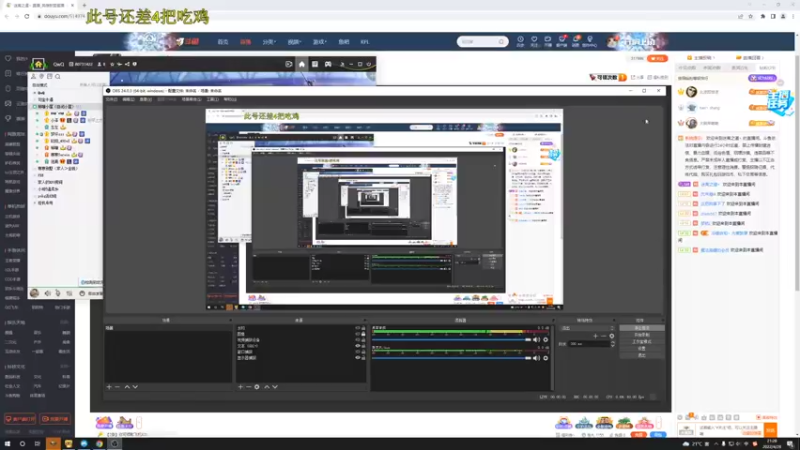Toggle visibility of display capture source

coord(358,358)
